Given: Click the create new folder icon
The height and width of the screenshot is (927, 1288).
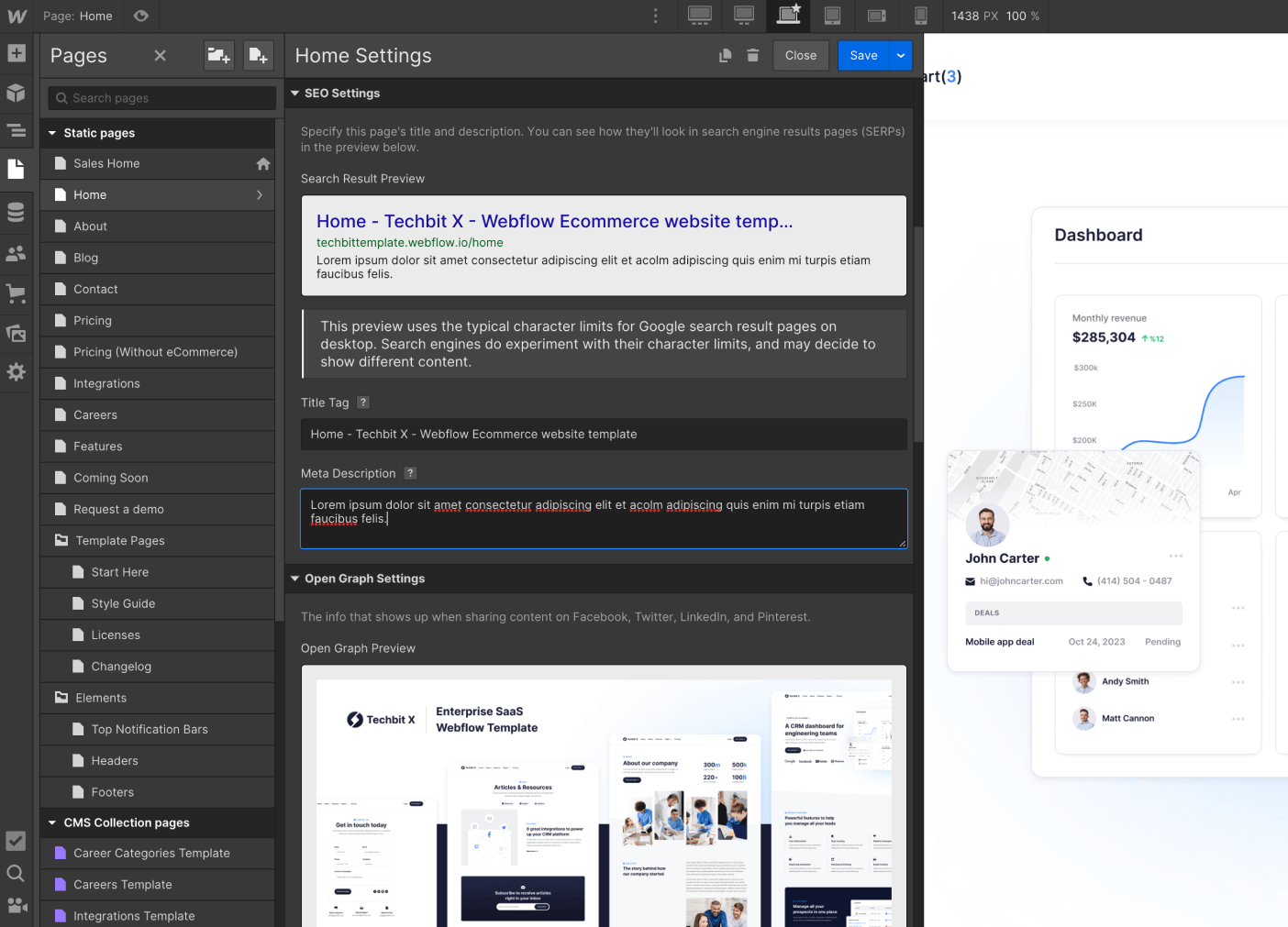Looking at the screenshot, I should tap(218, 56).
